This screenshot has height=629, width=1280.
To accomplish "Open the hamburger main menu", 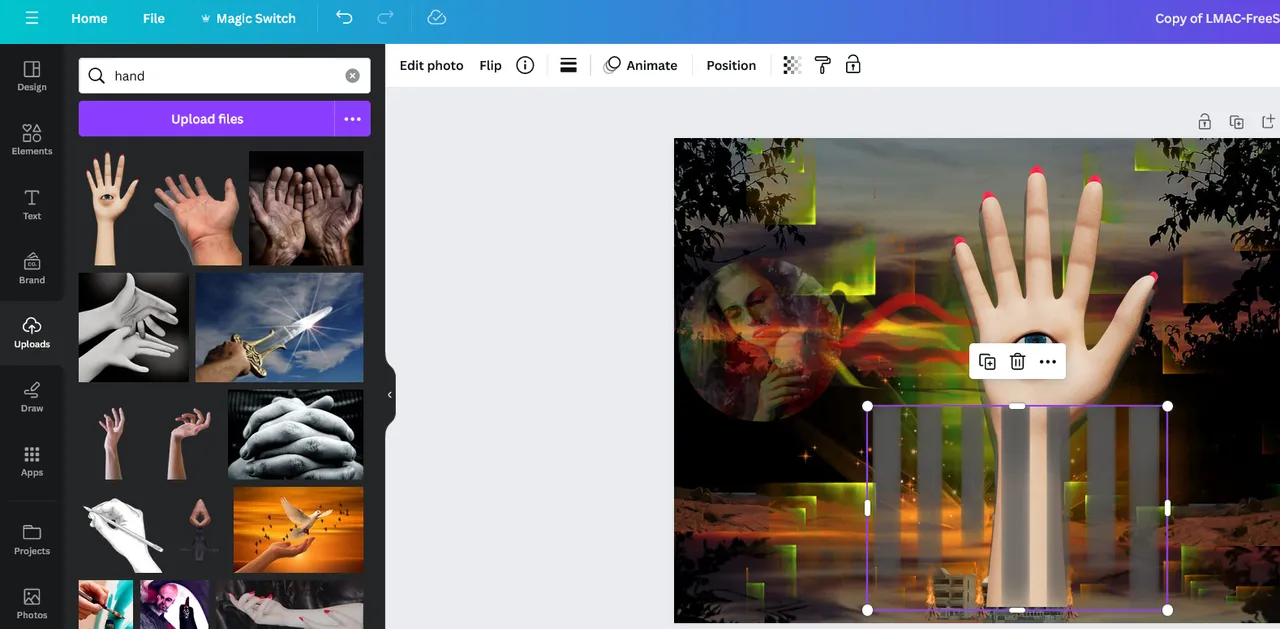I will pyautogui.click(x=32, y=18).
